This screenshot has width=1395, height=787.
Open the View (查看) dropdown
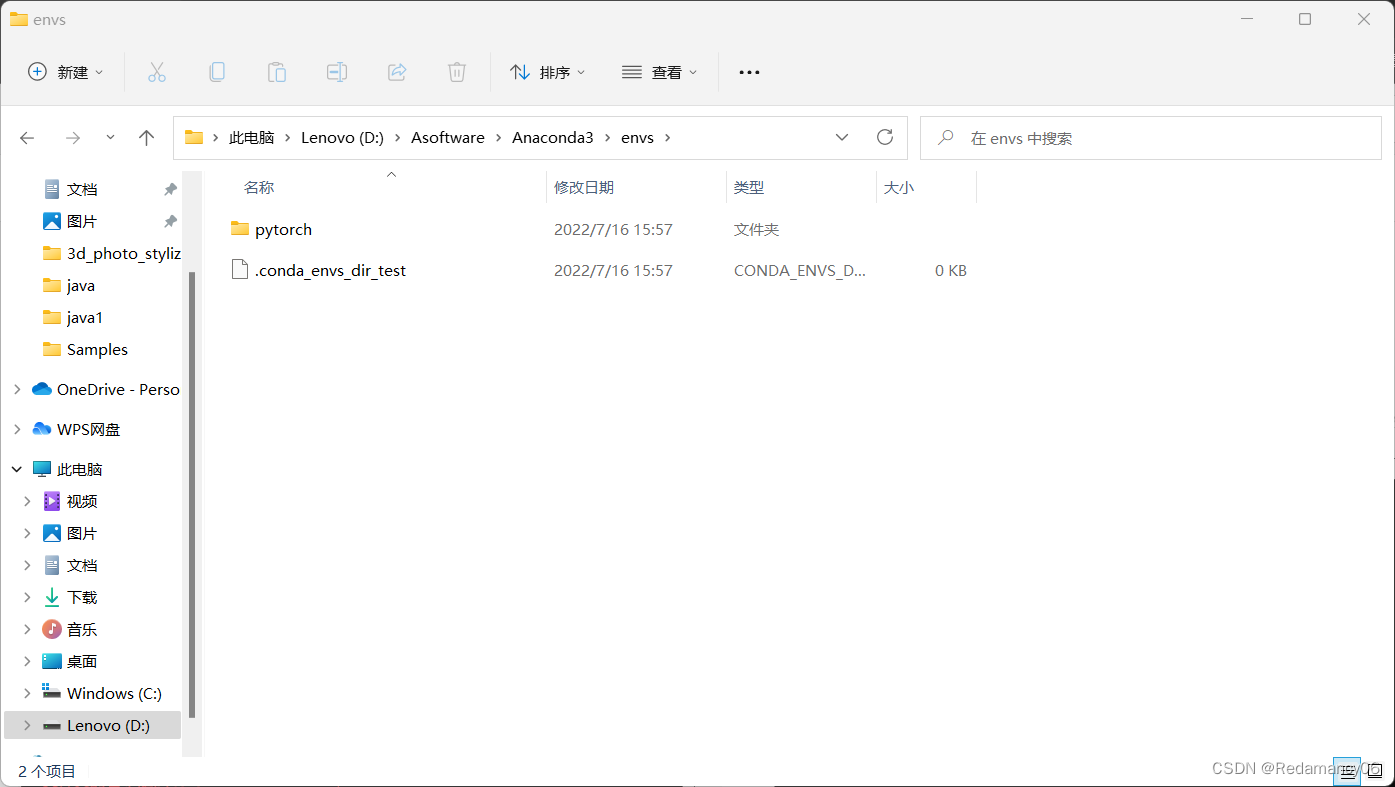coord(659,72)
